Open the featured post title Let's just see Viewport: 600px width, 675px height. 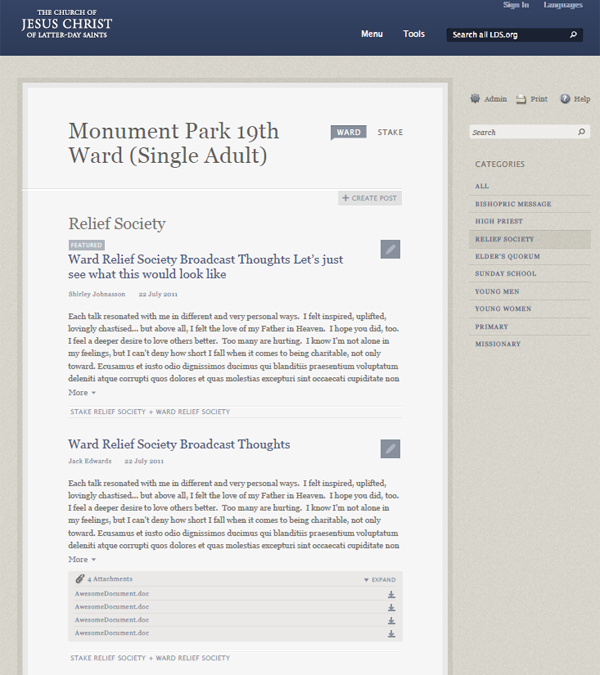(x=205, y=266)
